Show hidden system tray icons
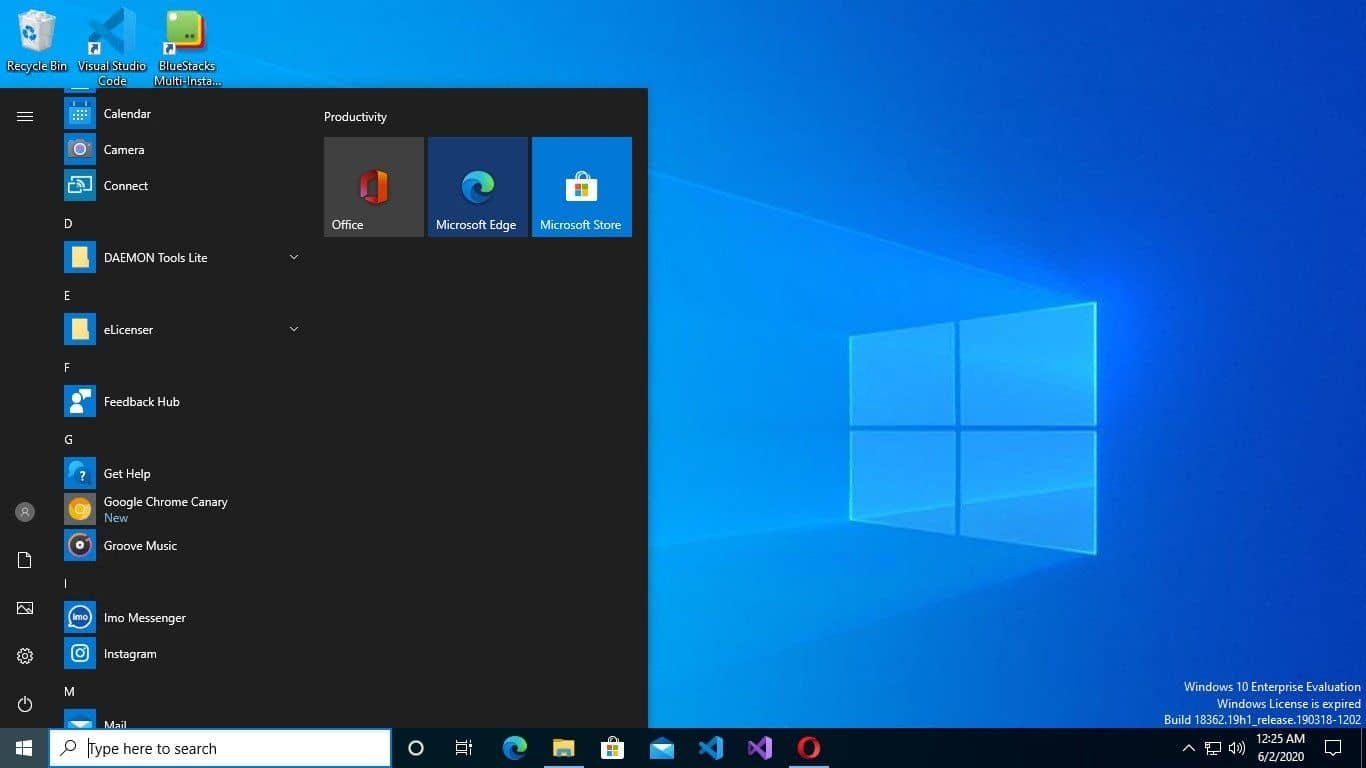 click(x=1189, y=748)
